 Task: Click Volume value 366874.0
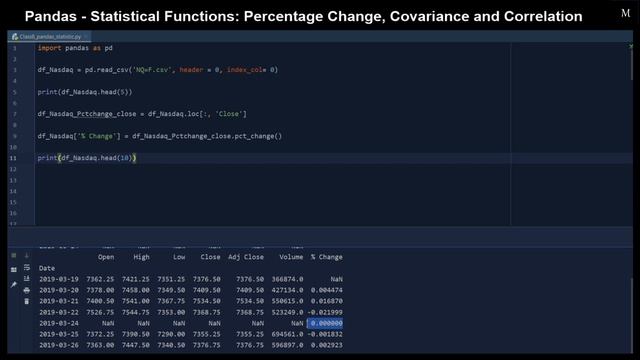coord(288,279)
